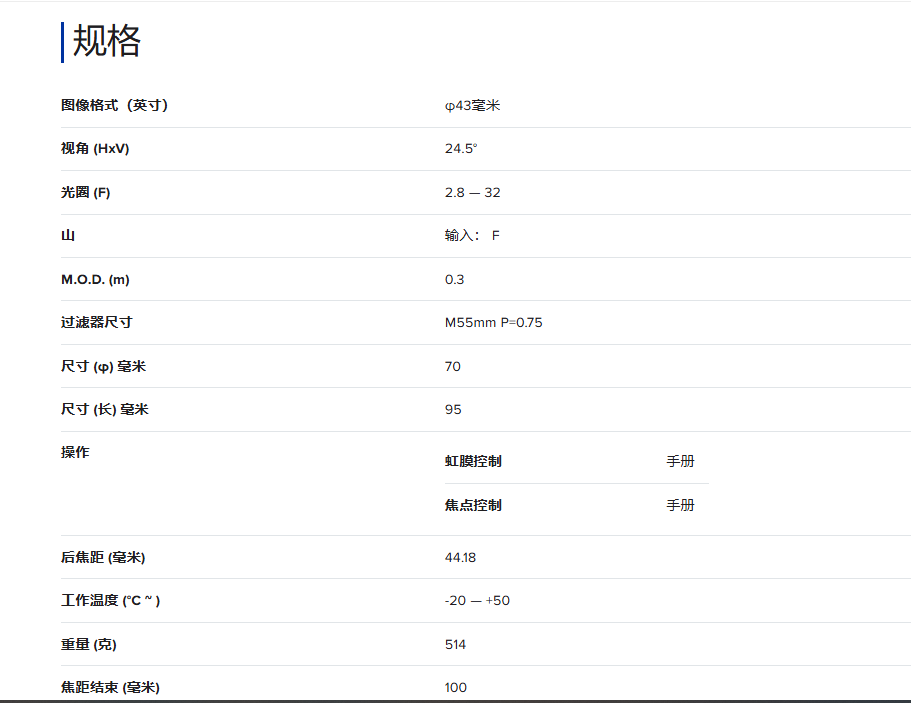Select the M.O.D. (m) label
Image resolution: width=911 pixels, height=703 pixels.
click(x=95, y=279)
